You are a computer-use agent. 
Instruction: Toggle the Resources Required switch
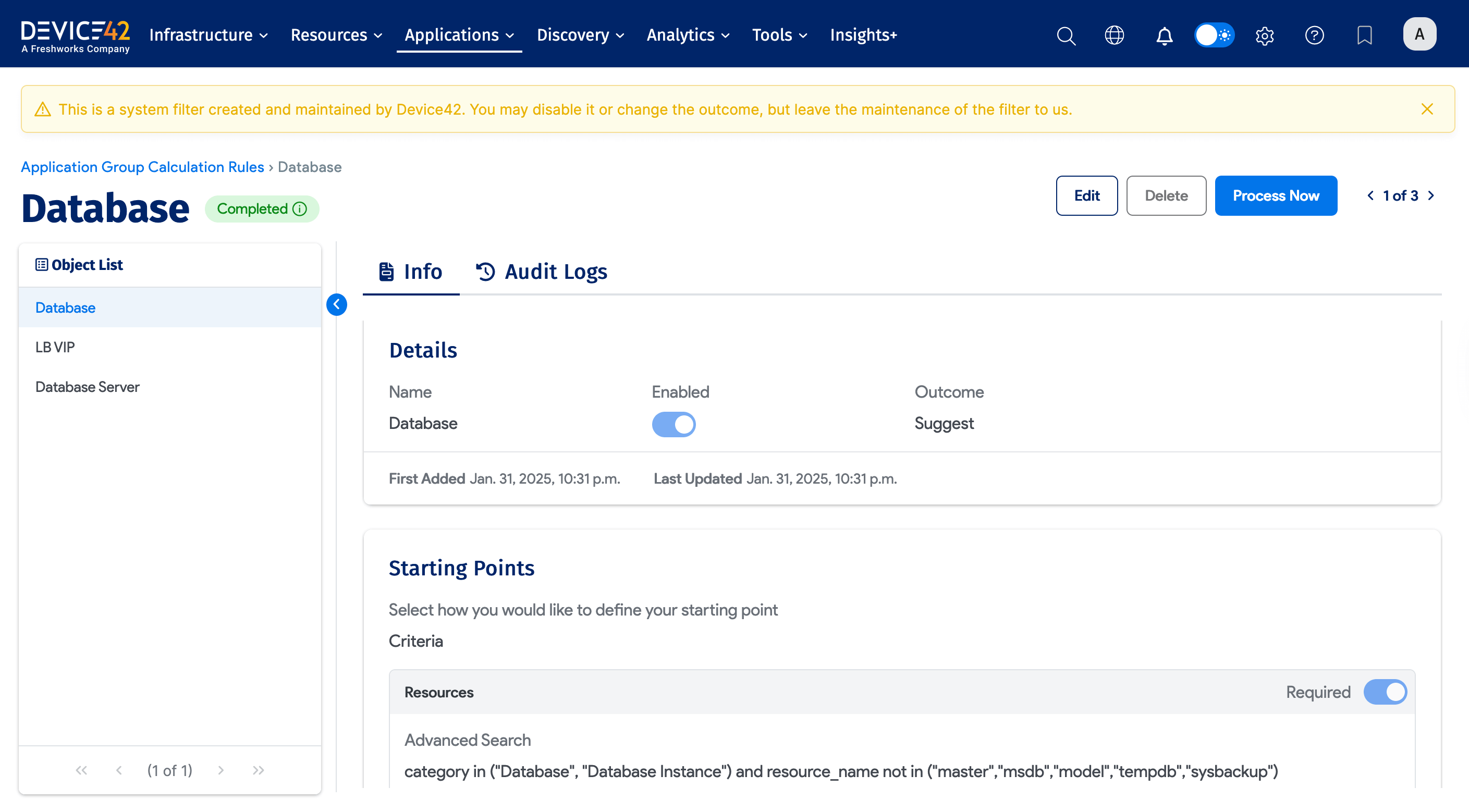point(1385,692)
